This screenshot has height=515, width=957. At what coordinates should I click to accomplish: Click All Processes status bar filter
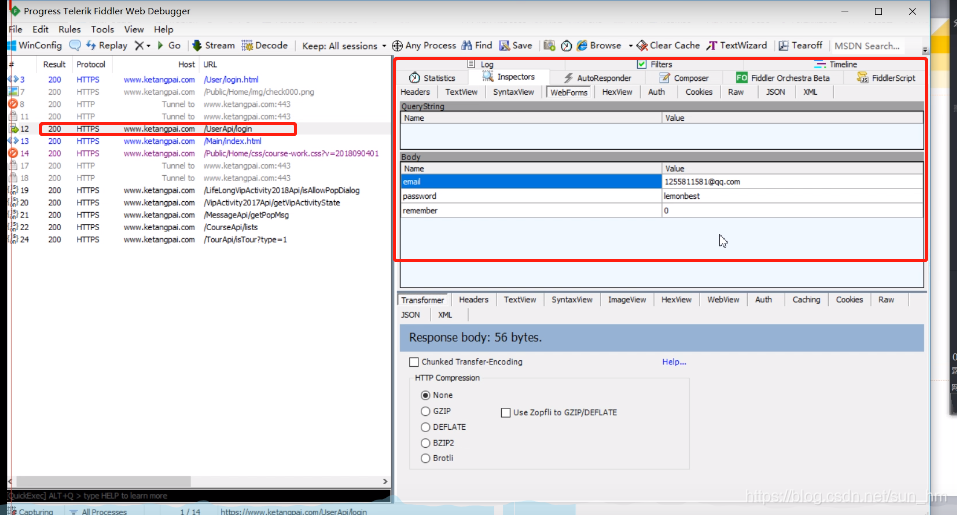[x=98, y=511]
